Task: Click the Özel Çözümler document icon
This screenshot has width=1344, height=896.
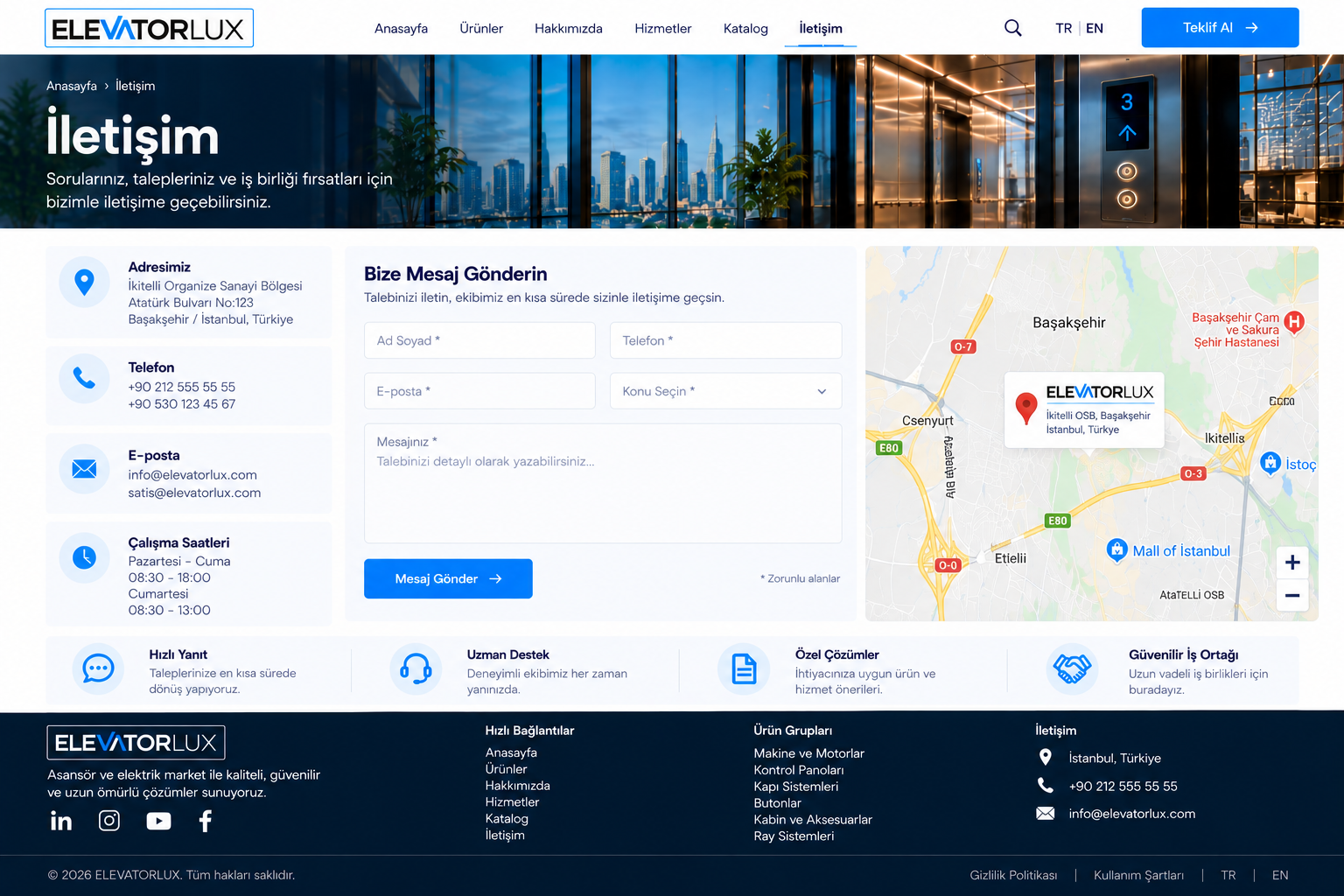Action: click(744, 669)
